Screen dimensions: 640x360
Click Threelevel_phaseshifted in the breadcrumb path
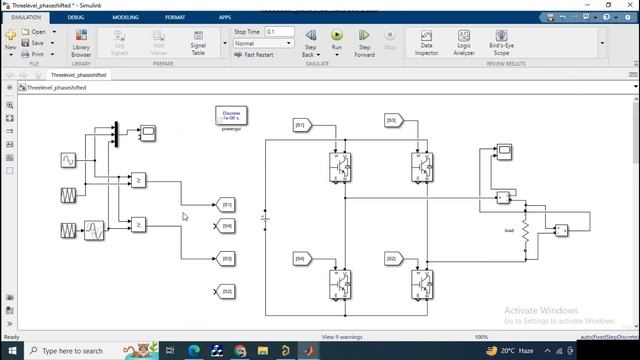(56, 87)
